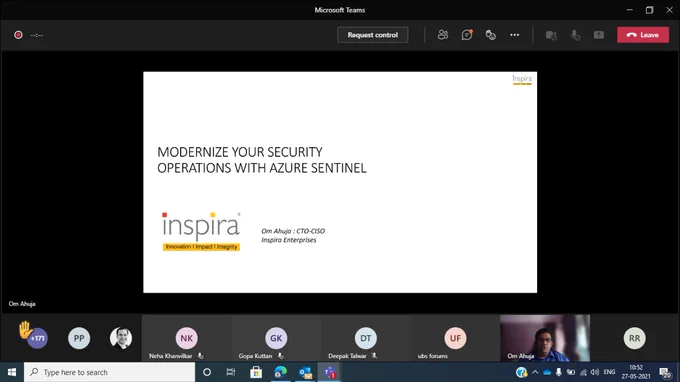The height and width of the screenshot is (382, 680).
Task: Toggle the camera on or off
Action: click(x=551, y=35)
